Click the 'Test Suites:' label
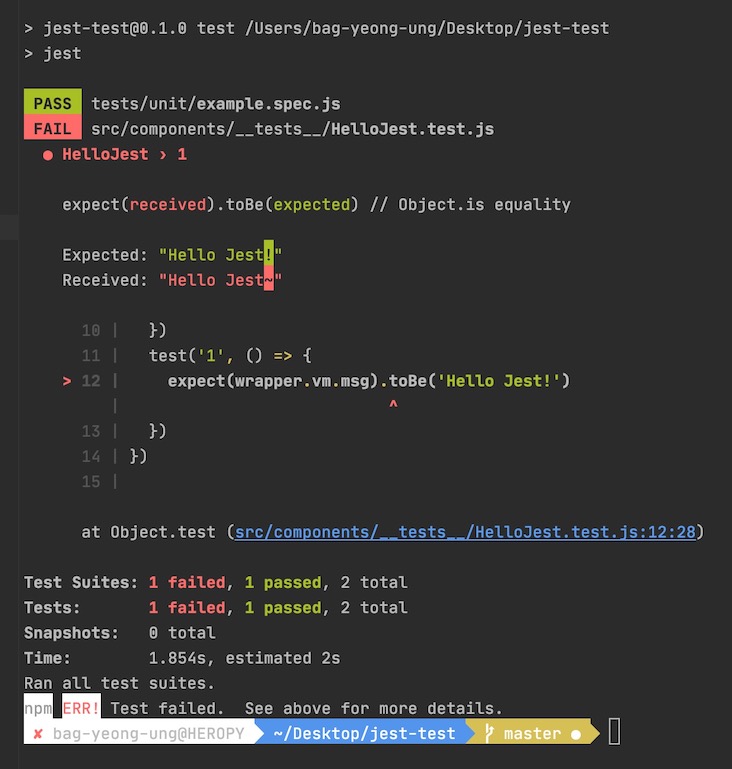 coord(81,583)
